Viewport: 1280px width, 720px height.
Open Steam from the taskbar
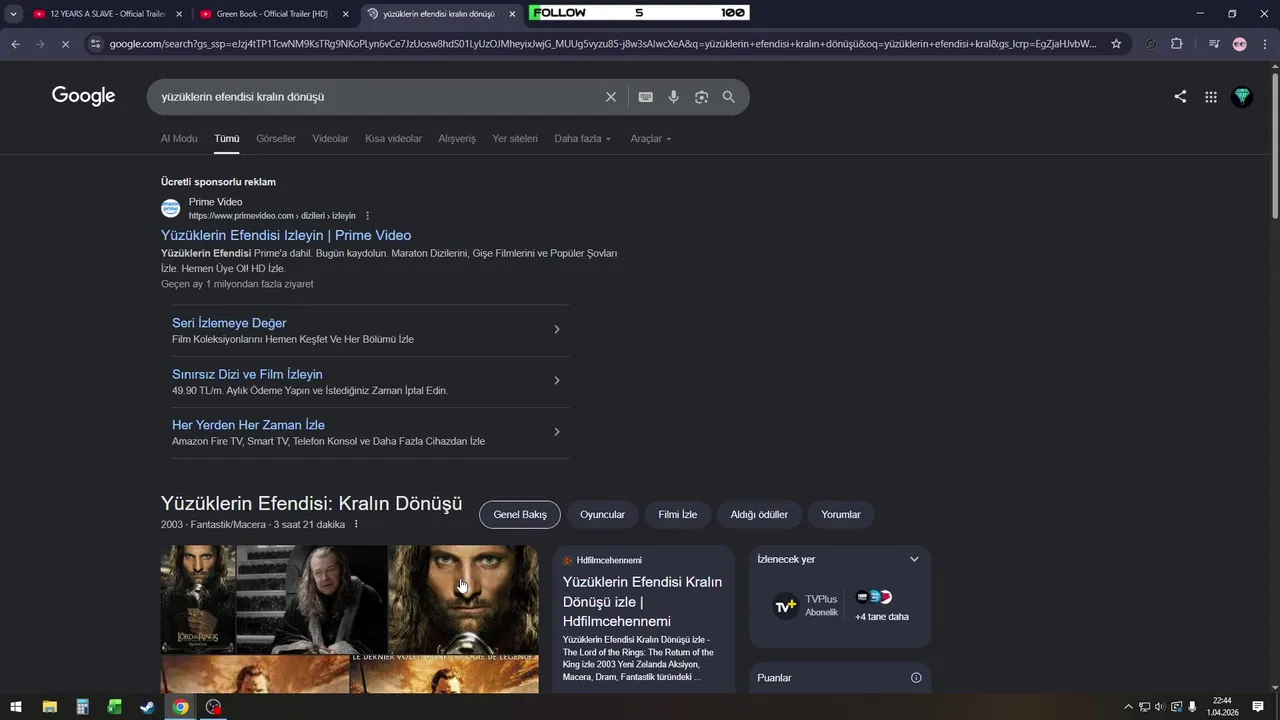coord(147,707)
